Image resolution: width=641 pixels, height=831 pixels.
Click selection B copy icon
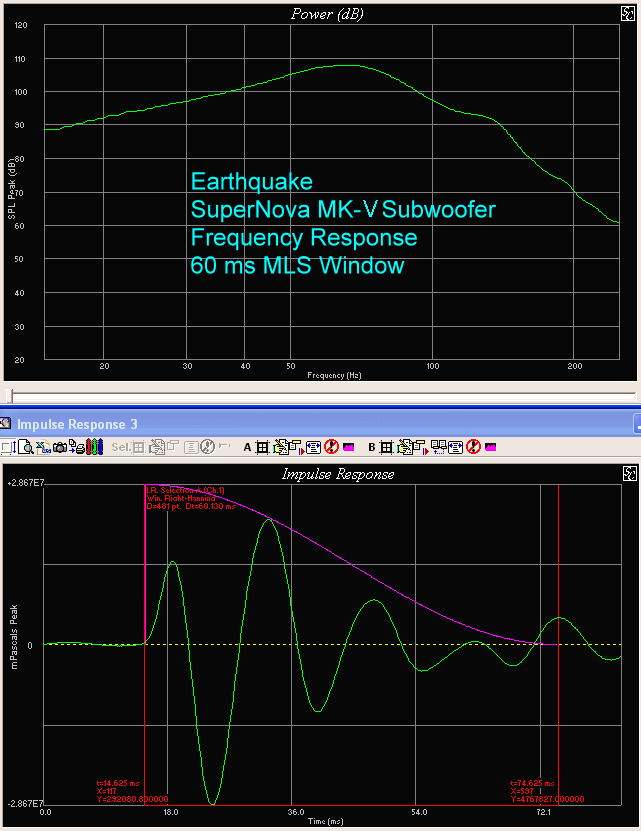point(406,448)
